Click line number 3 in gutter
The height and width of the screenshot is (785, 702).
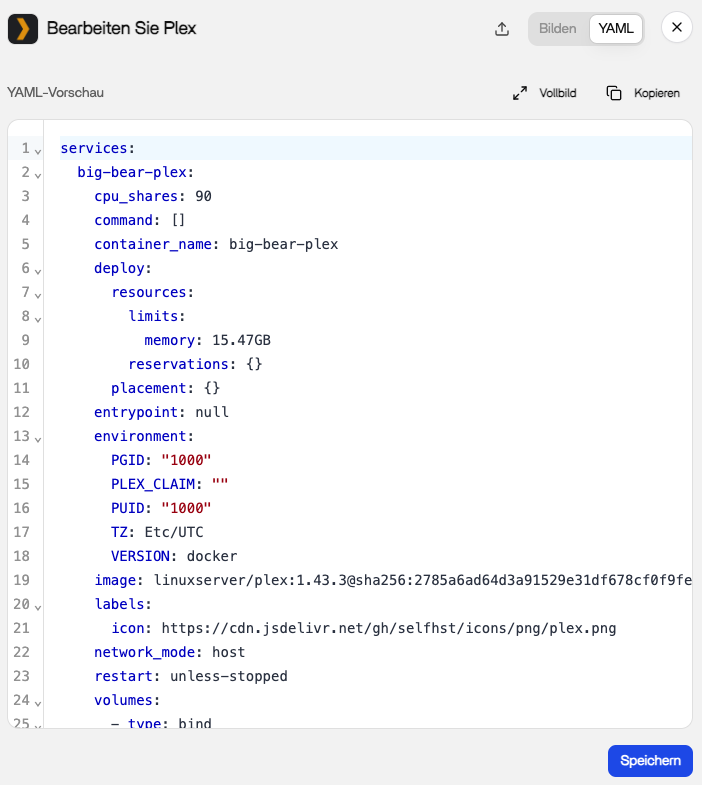(x=25, y=196)
